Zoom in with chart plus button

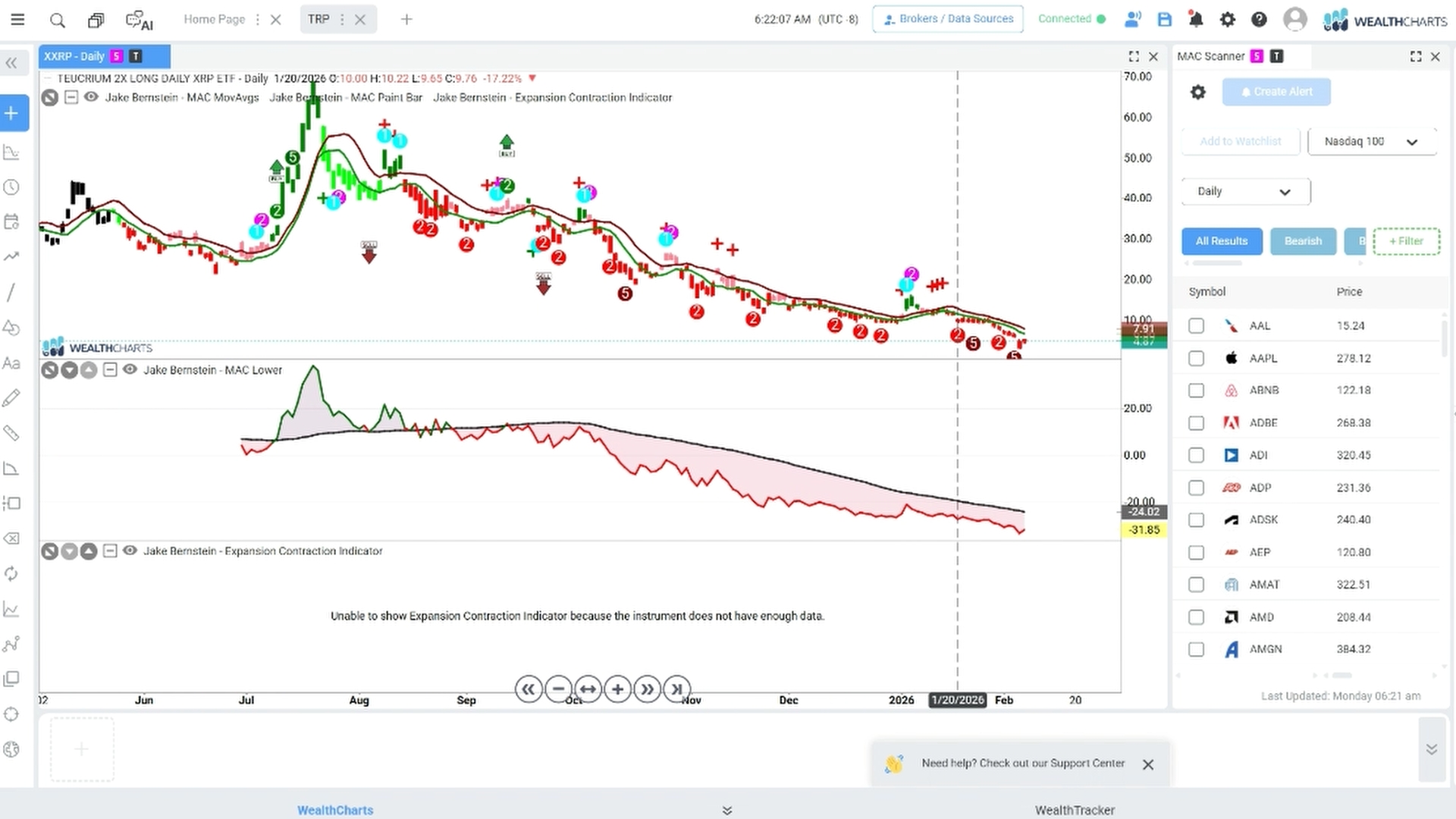(617, 689)
